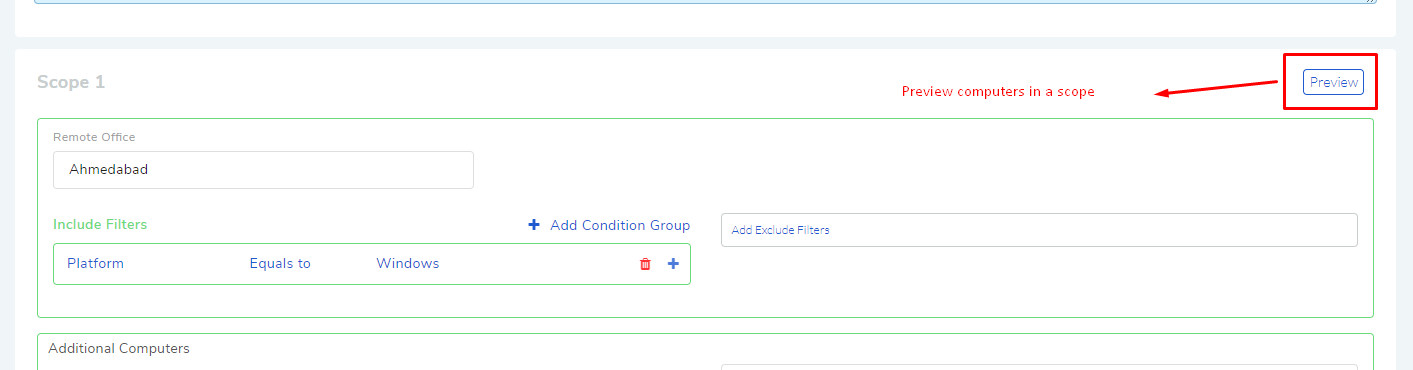
Task: Click the resize grip of the top text area
Action: pos(1370,2)
